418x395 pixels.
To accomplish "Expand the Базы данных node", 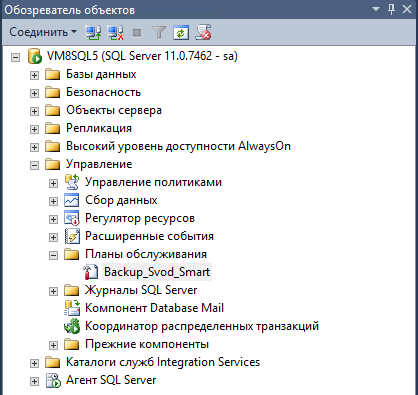I will coord(34,75).
